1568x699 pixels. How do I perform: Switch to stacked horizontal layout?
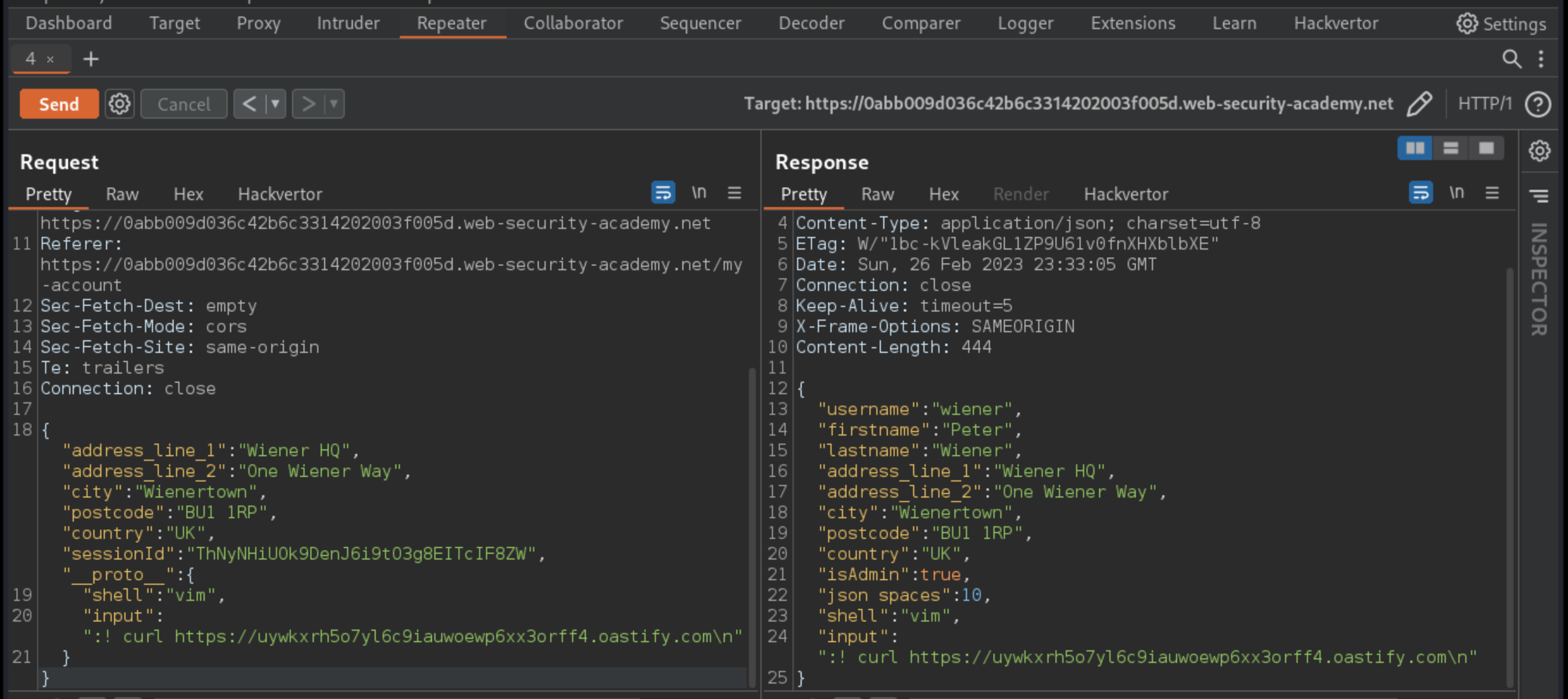[1450, 148]
